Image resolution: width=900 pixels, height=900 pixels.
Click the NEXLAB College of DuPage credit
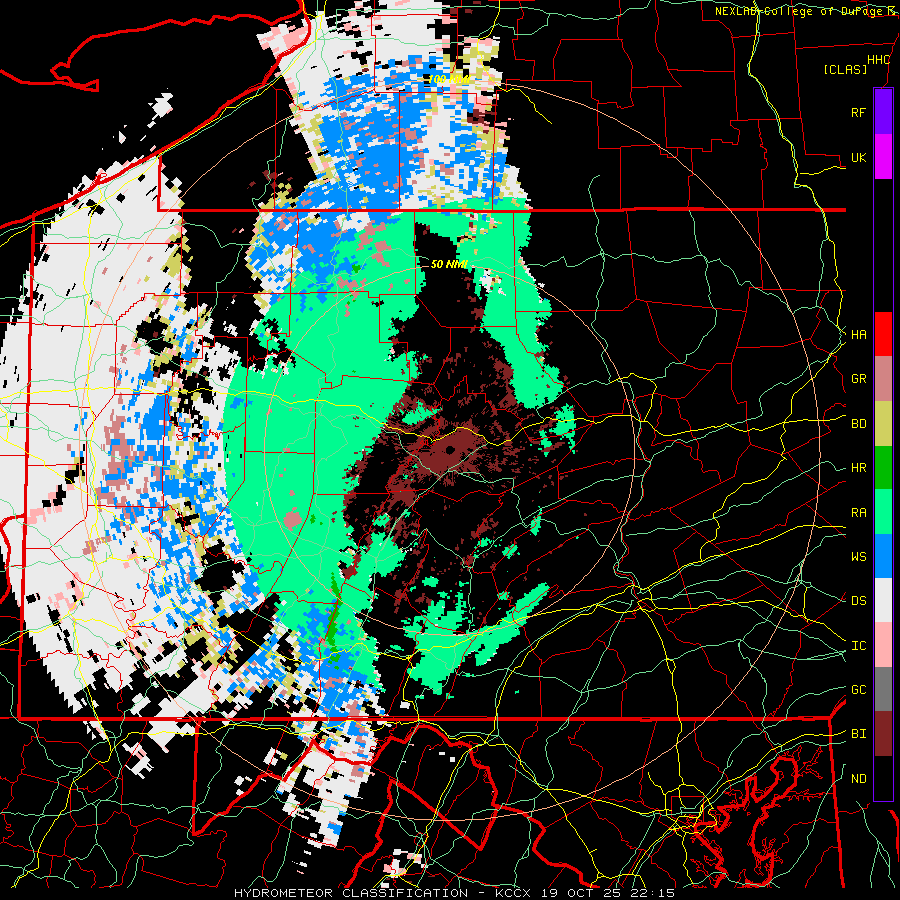(806, 11)
